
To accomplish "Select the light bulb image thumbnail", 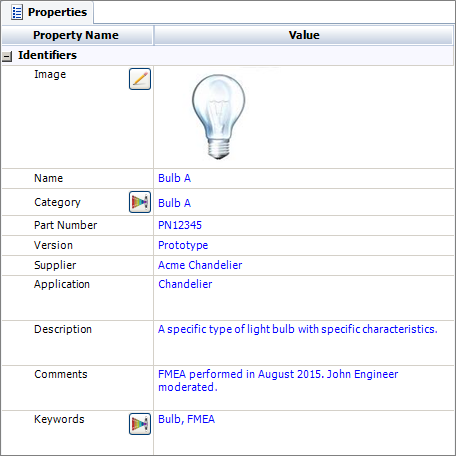I will pos(218,116).
